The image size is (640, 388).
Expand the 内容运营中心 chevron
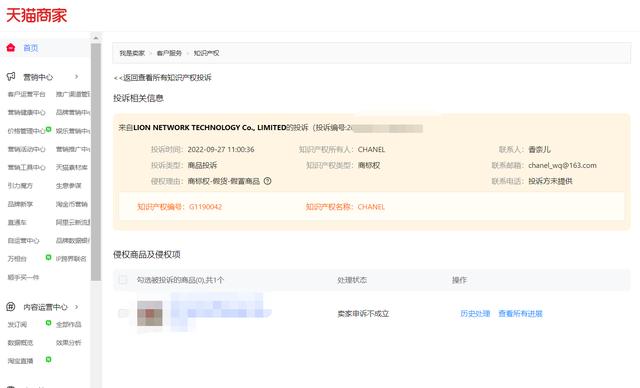[76, 307]
